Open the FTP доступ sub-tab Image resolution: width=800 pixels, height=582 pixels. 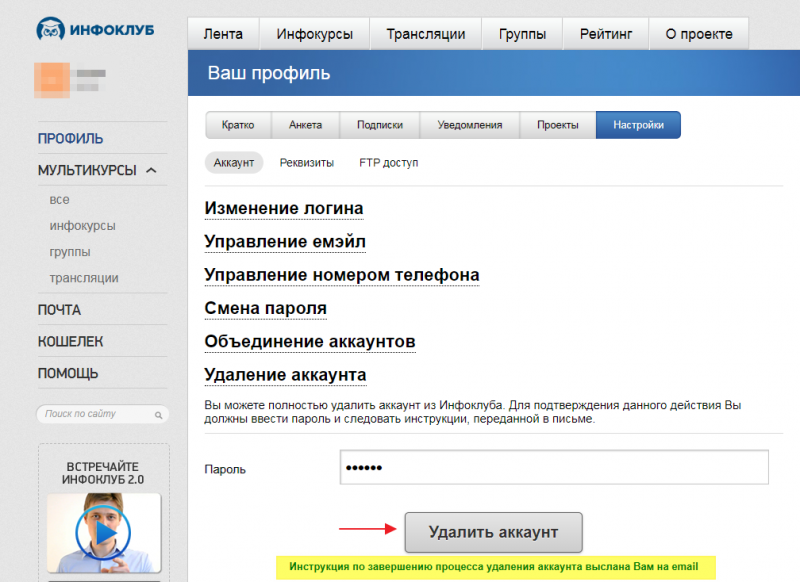pos(388,163)
